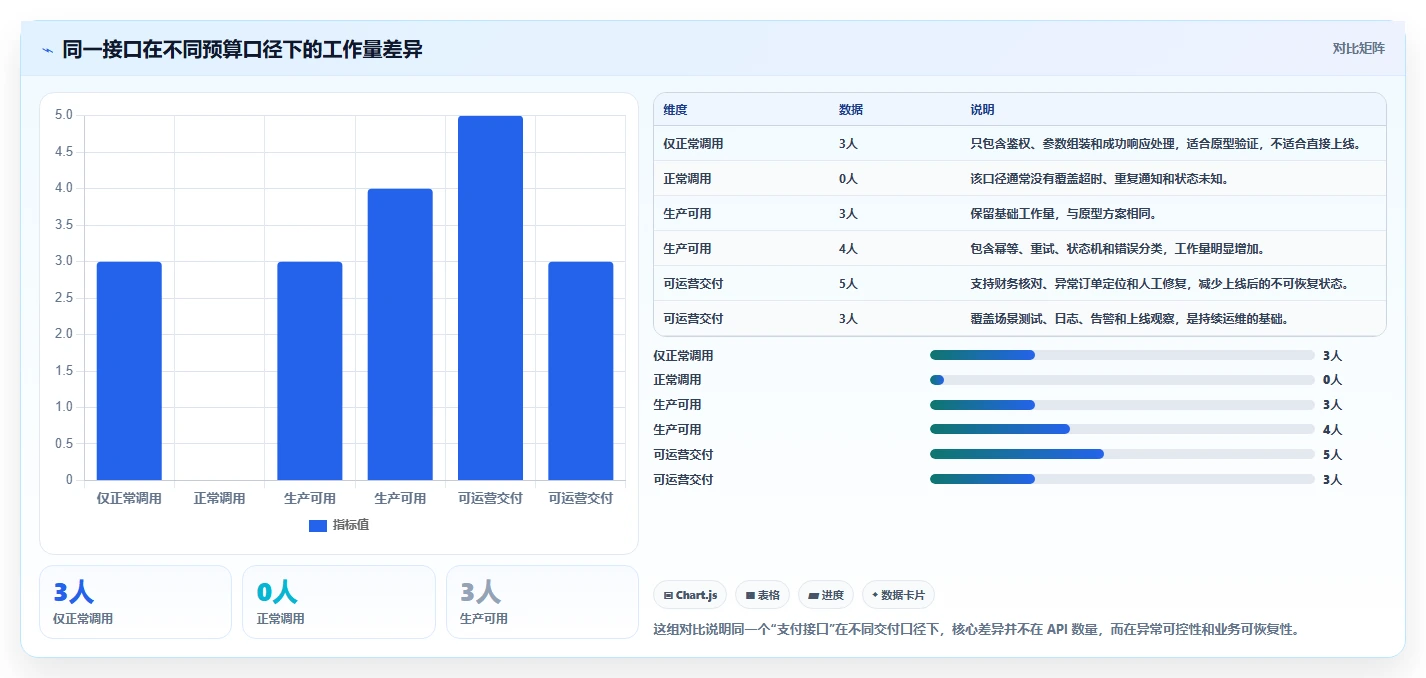Select the 数据卡片 tag
The height and width of the screenshot is (678, 1426).
(898, 595)
